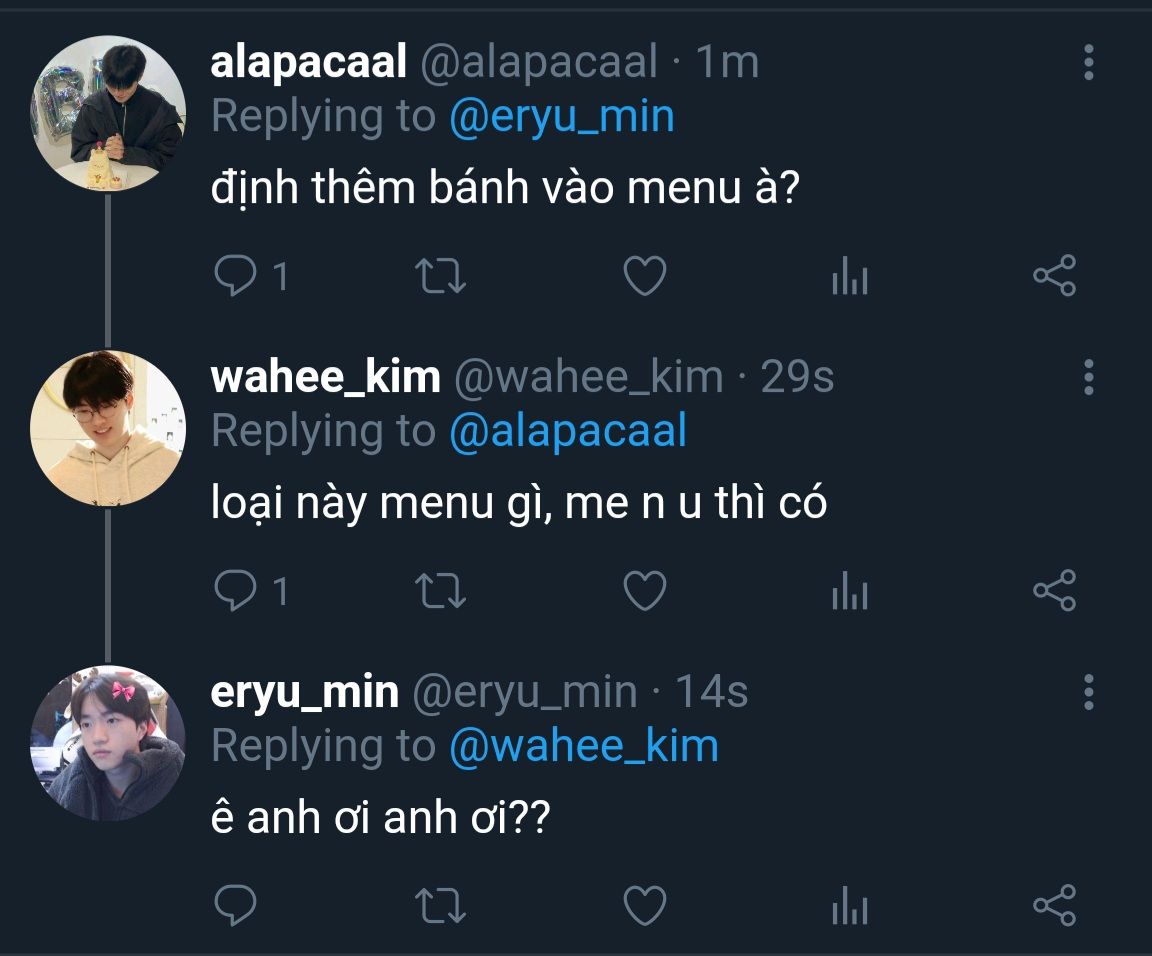The height and width of the screenshot is (956, 1152).
Task: Like wahee_kim's tweet
Action: tap(645, 591)
